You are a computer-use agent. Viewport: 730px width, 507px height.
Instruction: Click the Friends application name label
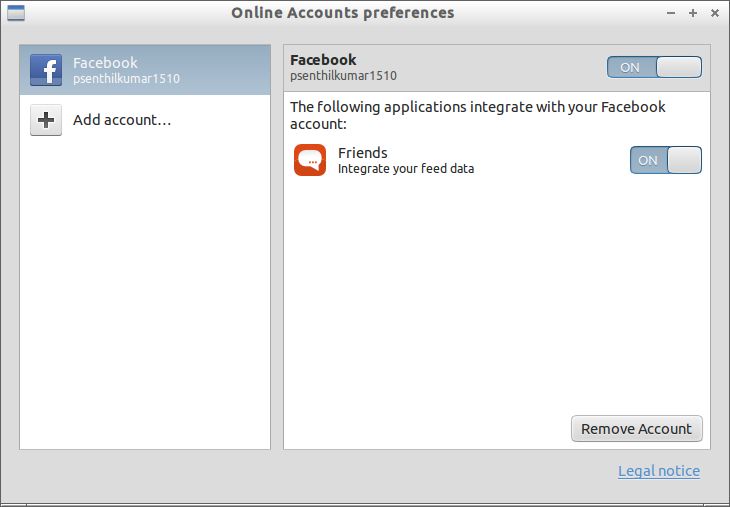[x=363, y=153]
